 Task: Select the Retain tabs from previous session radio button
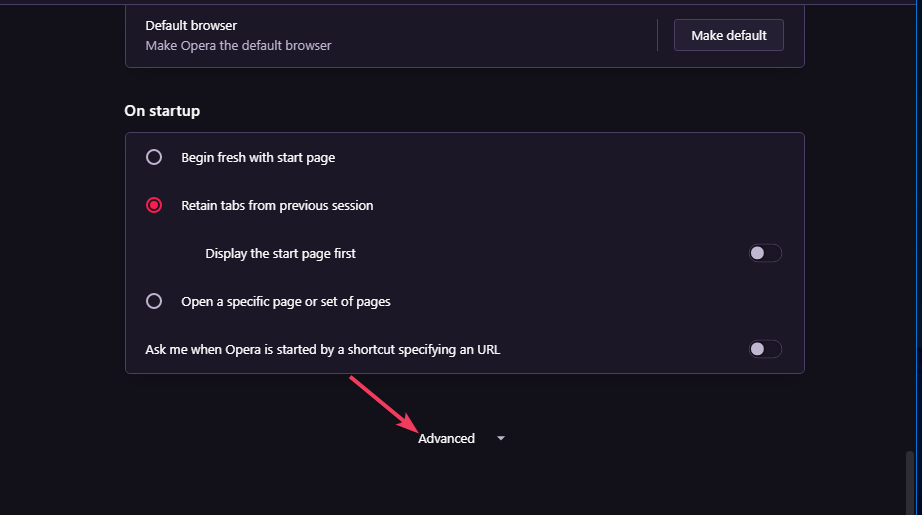coord(154,205)
